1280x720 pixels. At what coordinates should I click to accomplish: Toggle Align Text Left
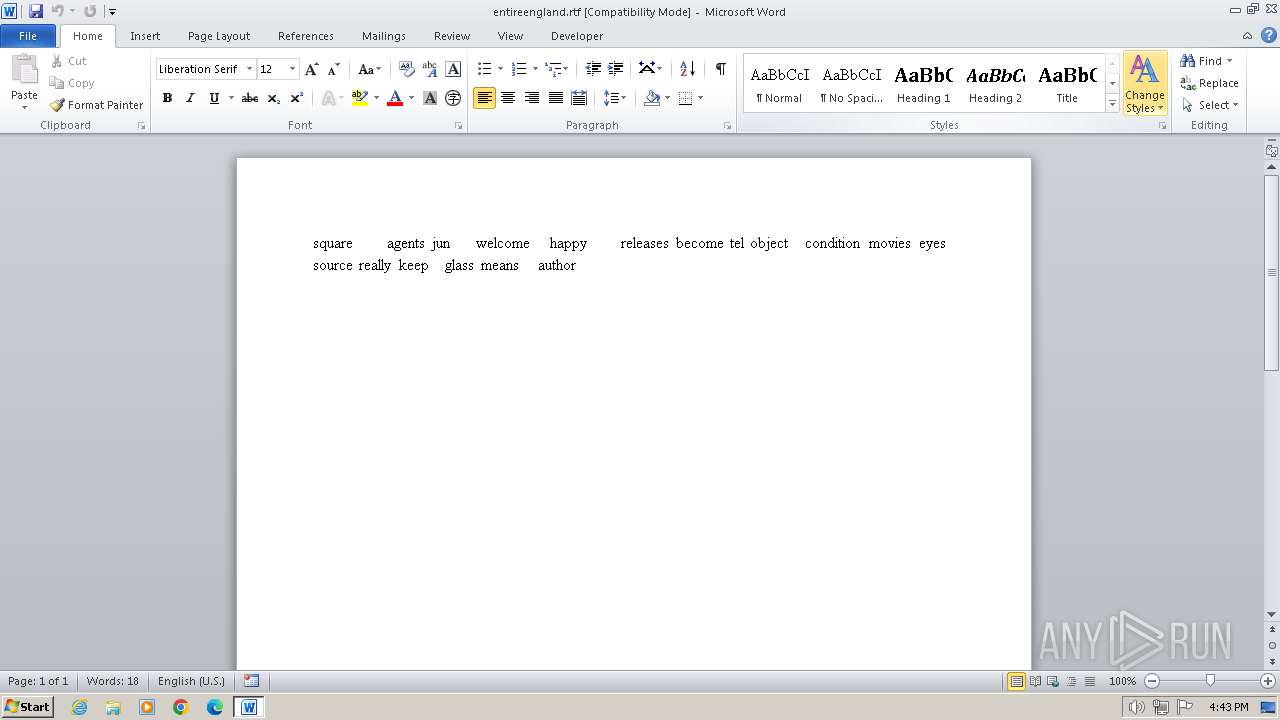(484, 98)
